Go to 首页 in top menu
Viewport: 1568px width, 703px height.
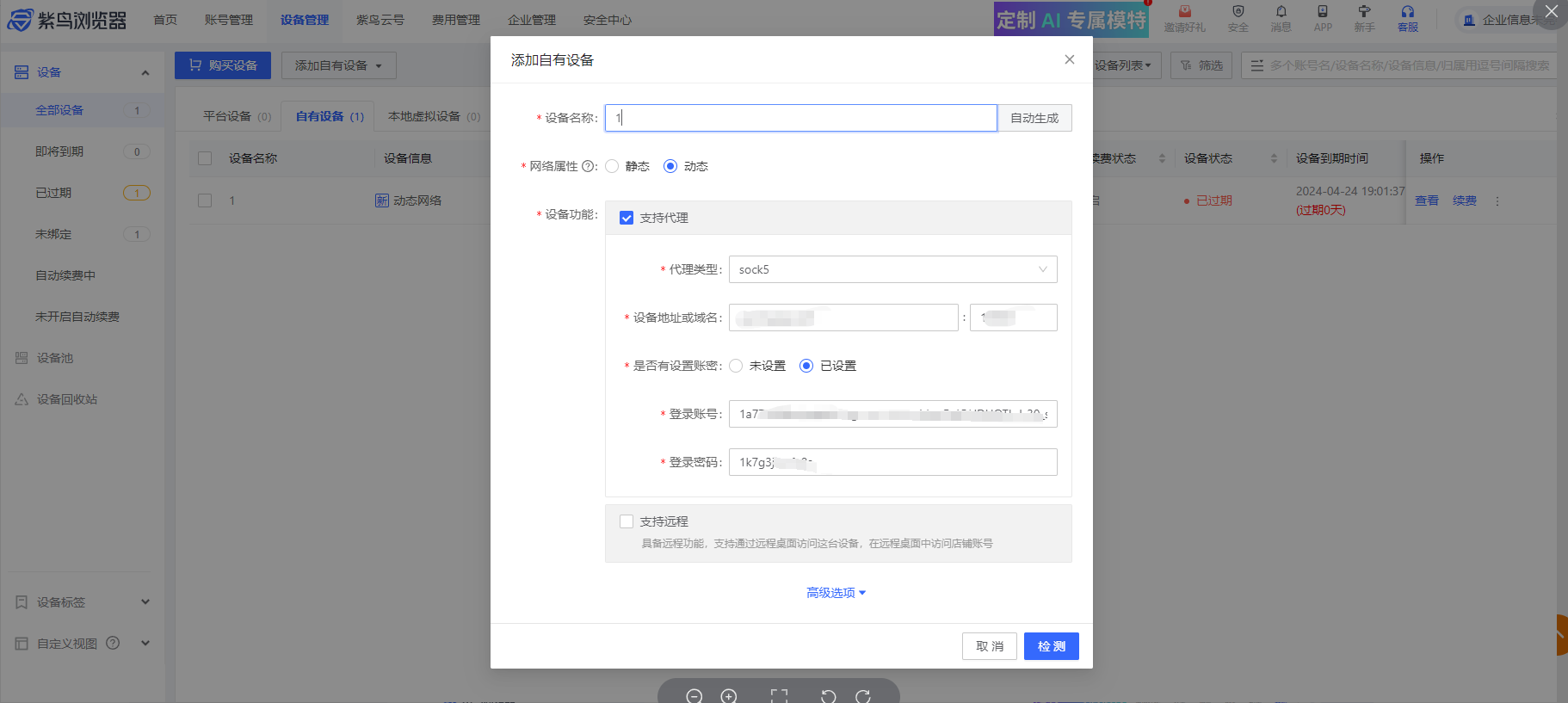pyautogui.click(x=165, y=20)
